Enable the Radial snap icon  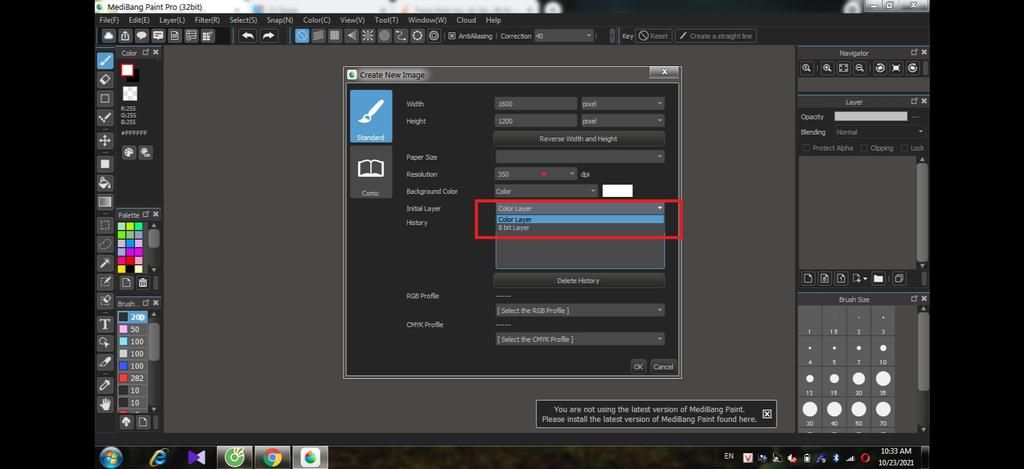point(368,36)
